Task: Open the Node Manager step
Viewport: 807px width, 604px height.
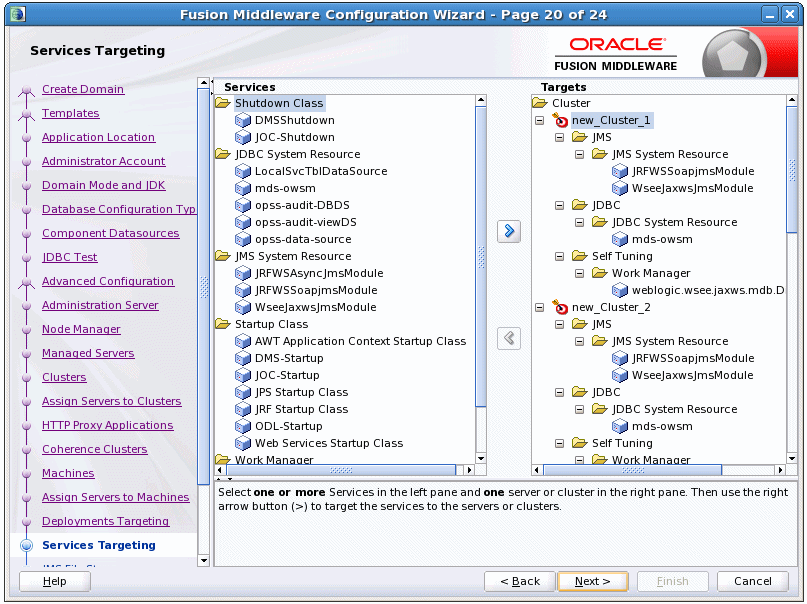Action: (81, 329)
